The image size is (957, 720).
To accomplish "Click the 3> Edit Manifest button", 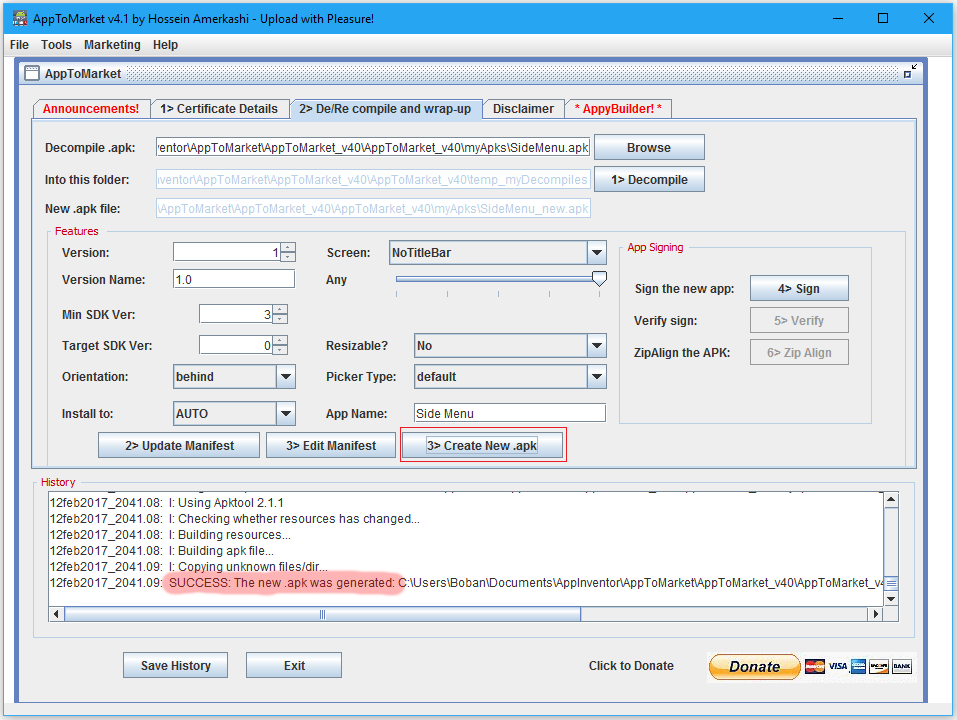I will 331,445.
